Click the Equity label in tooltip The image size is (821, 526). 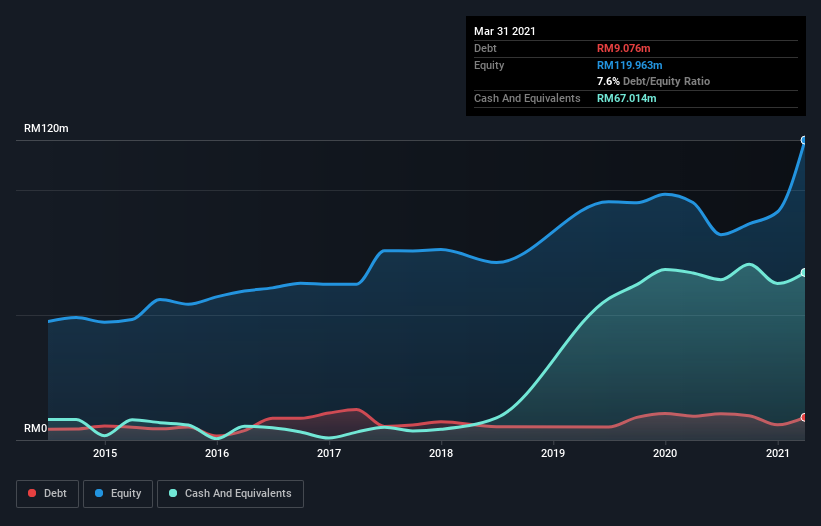[x=489, y=65]
